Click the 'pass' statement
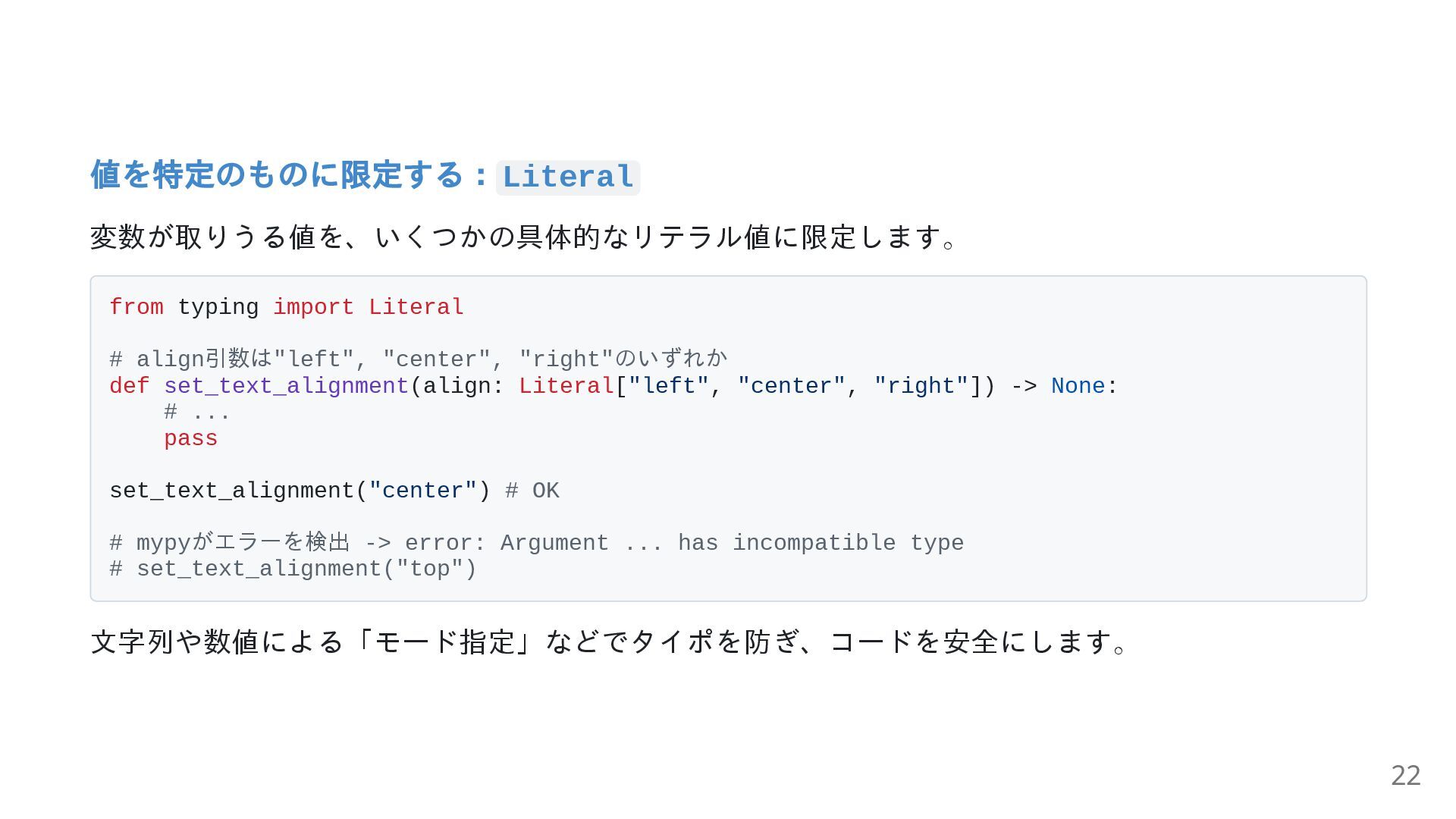 click(x=191, y=438)
